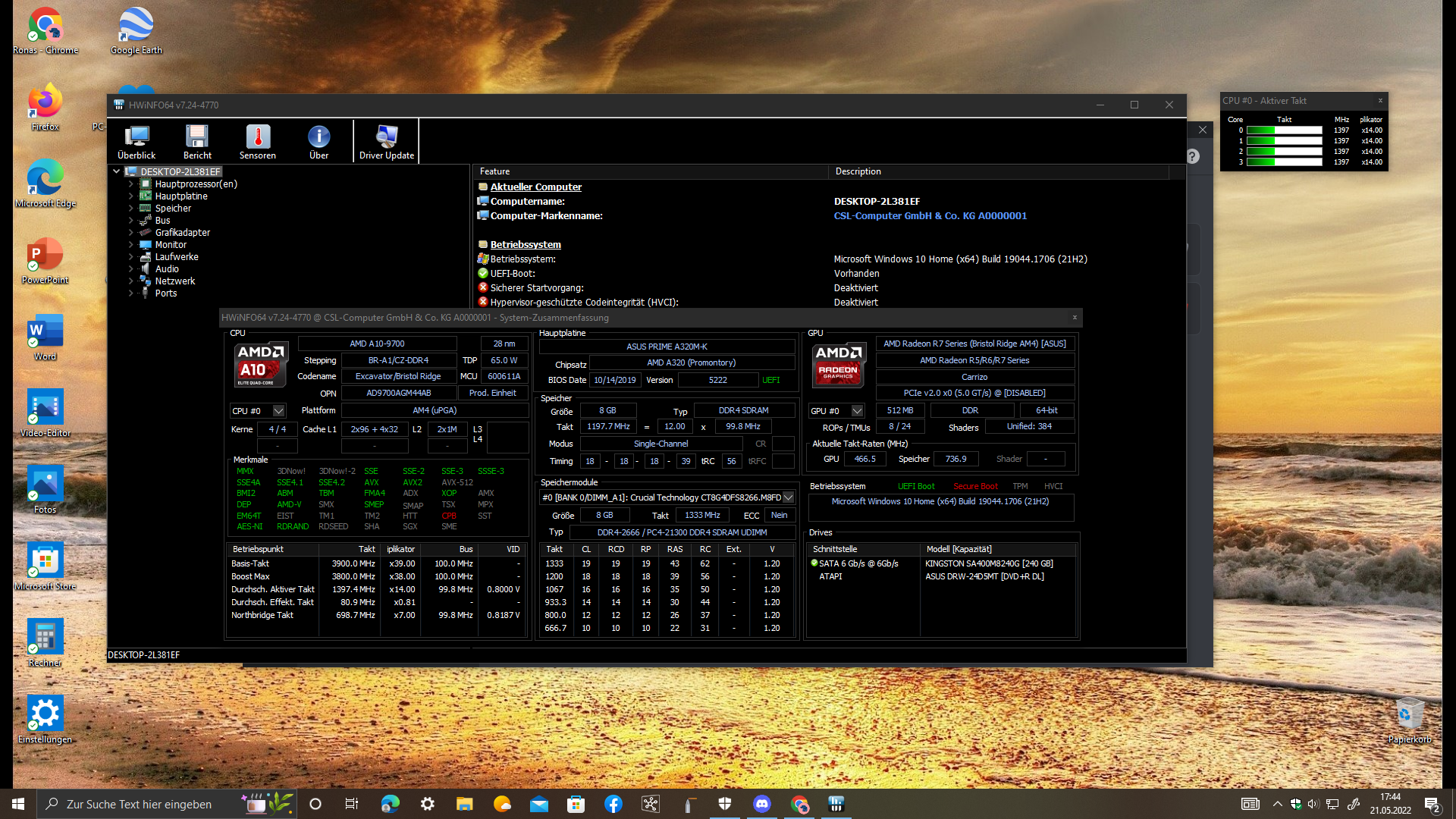
Task: Open the Überblick toolbar icon
Action: [136, 142]
